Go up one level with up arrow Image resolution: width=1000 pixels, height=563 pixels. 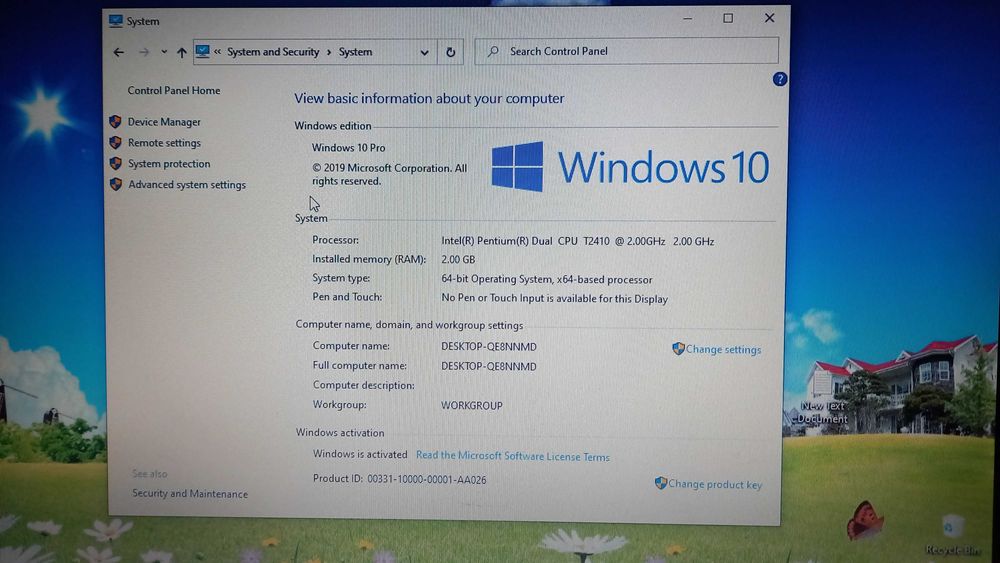pyautogui.click(x=182, y=52)
